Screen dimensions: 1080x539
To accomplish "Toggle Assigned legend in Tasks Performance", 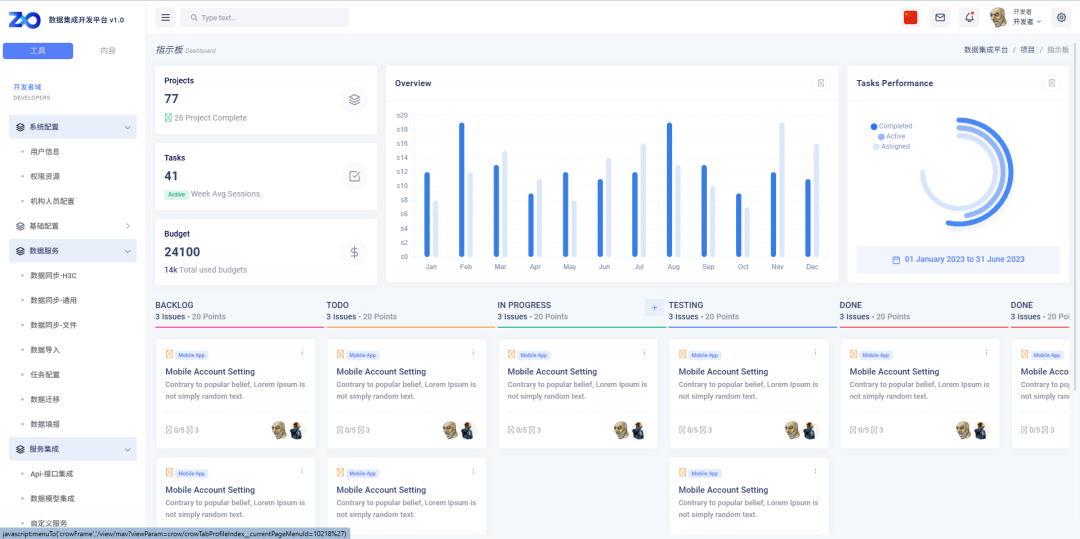I will click(891, 147).
